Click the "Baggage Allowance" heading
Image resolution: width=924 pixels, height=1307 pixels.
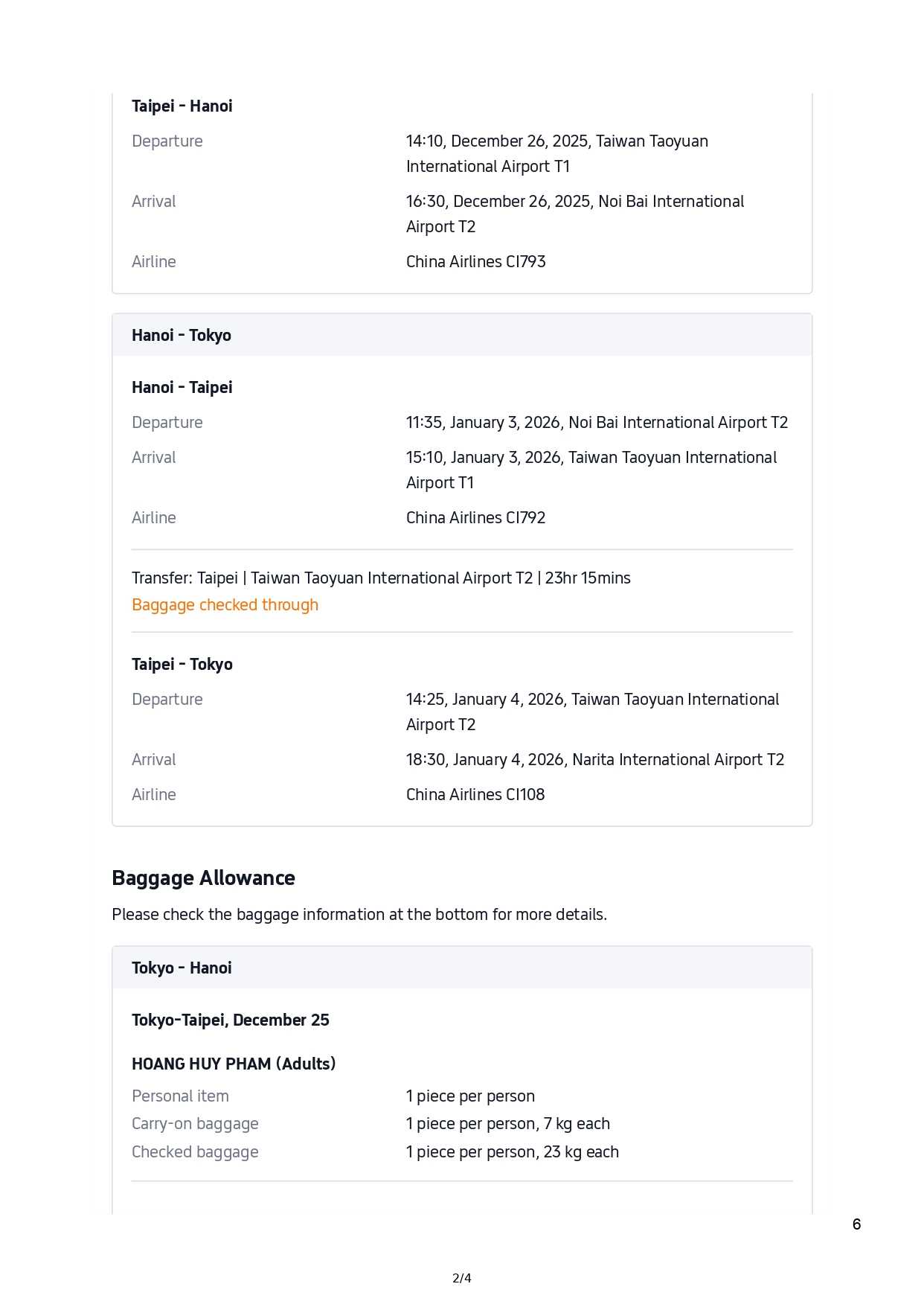click(203, 878)
